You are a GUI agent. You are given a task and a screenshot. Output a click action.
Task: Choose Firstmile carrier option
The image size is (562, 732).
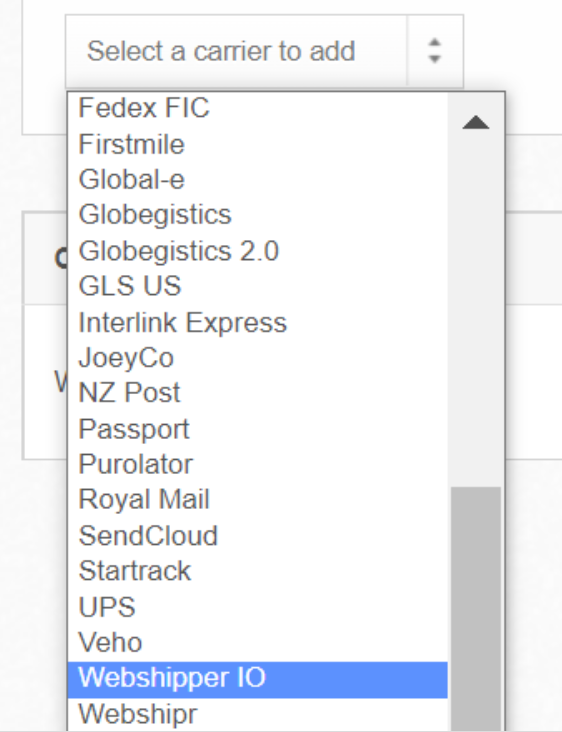(x=258, y=144)
